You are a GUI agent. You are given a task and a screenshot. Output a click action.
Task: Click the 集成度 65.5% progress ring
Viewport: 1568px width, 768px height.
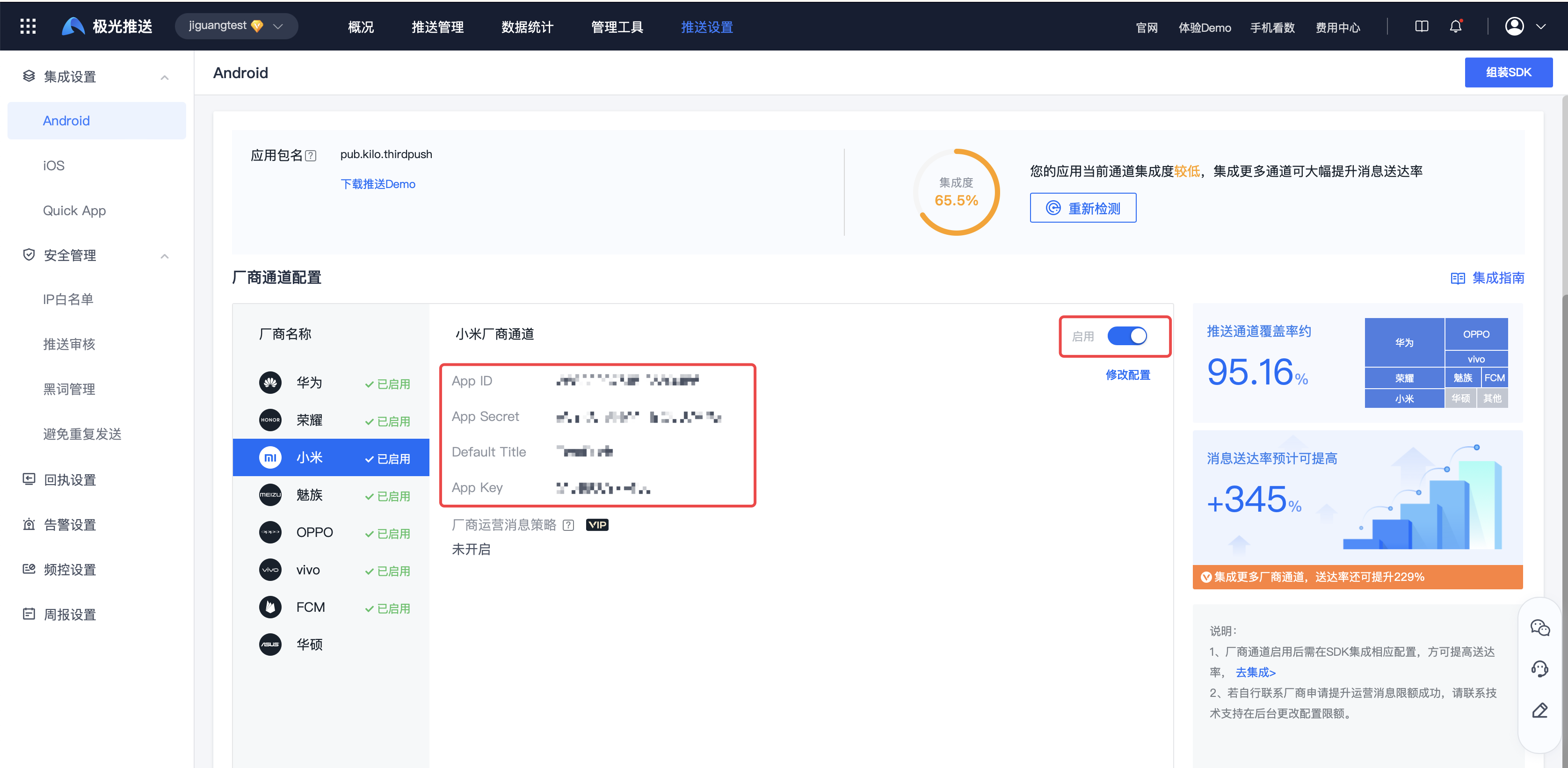coord(956,192)
